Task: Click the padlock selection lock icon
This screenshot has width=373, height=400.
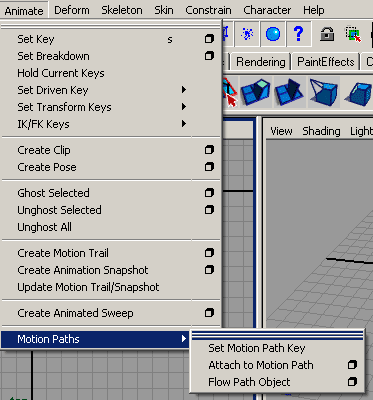Action: (x=327, y=34)
